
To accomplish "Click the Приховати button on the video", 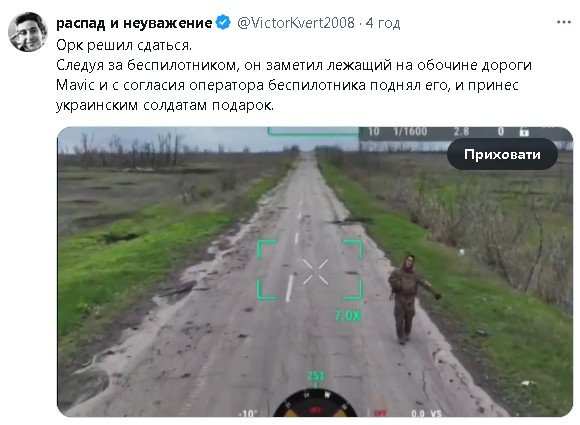I will click(x=502, y=154).
